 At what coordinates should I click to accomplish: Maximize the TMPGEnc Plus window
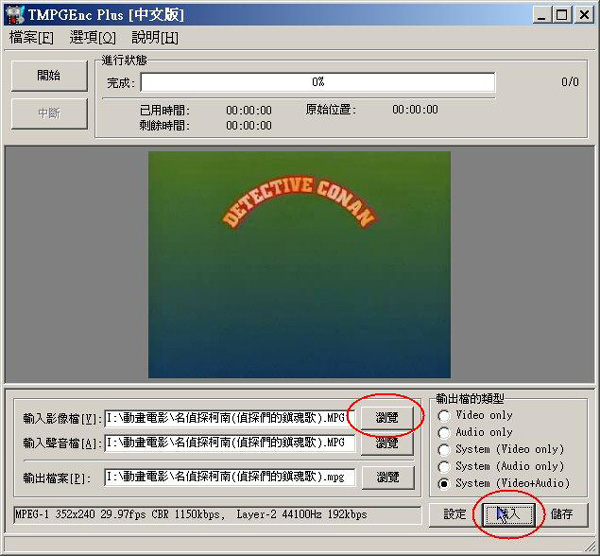[562, 15]
